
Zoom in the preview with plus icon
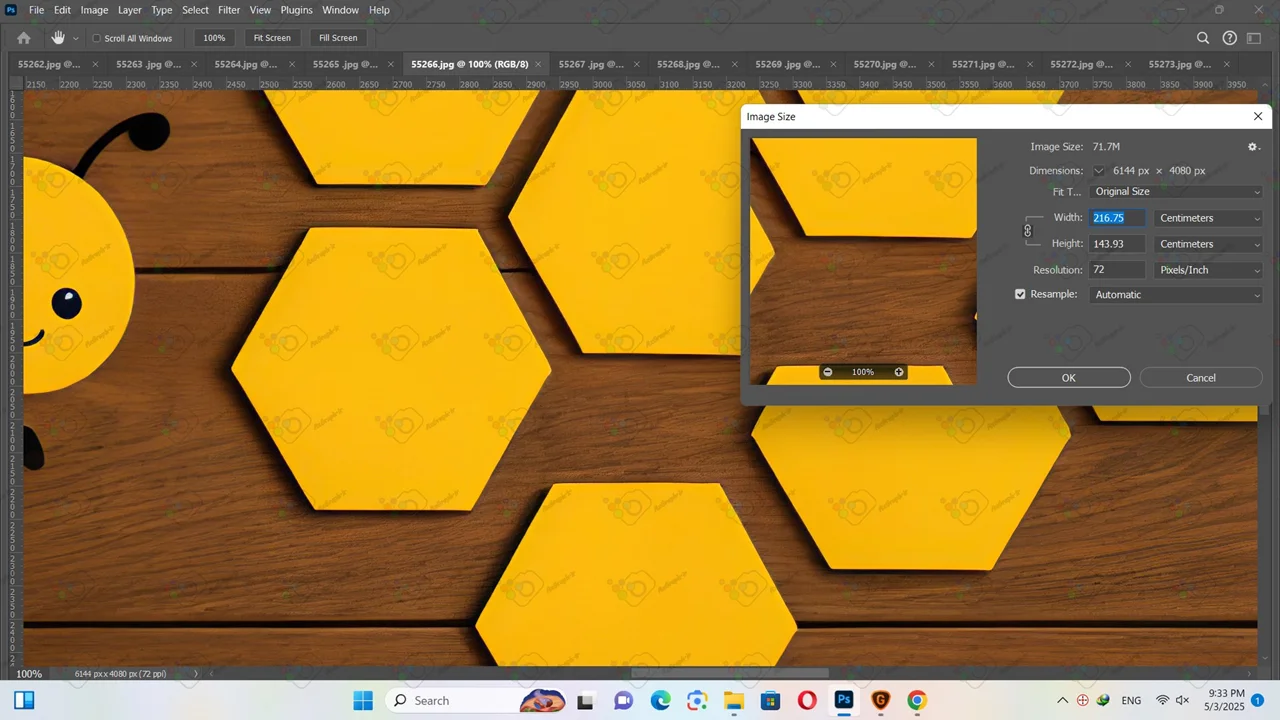899,372
